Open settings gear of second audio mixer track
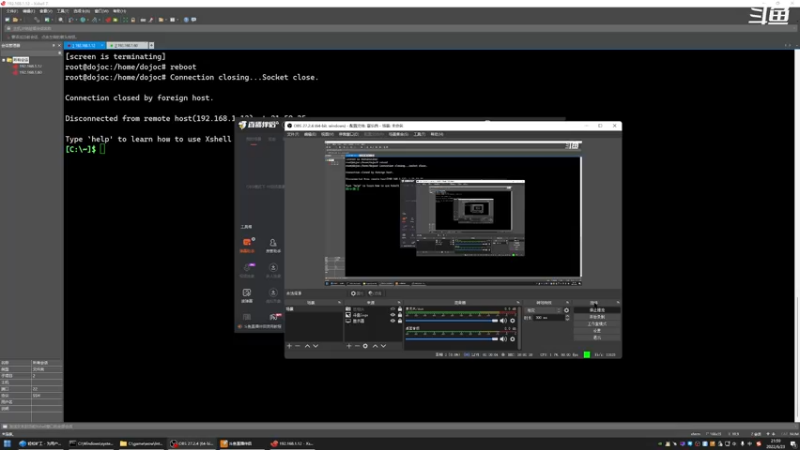This screenshot has width=800, height=450. tap(513, 339)
